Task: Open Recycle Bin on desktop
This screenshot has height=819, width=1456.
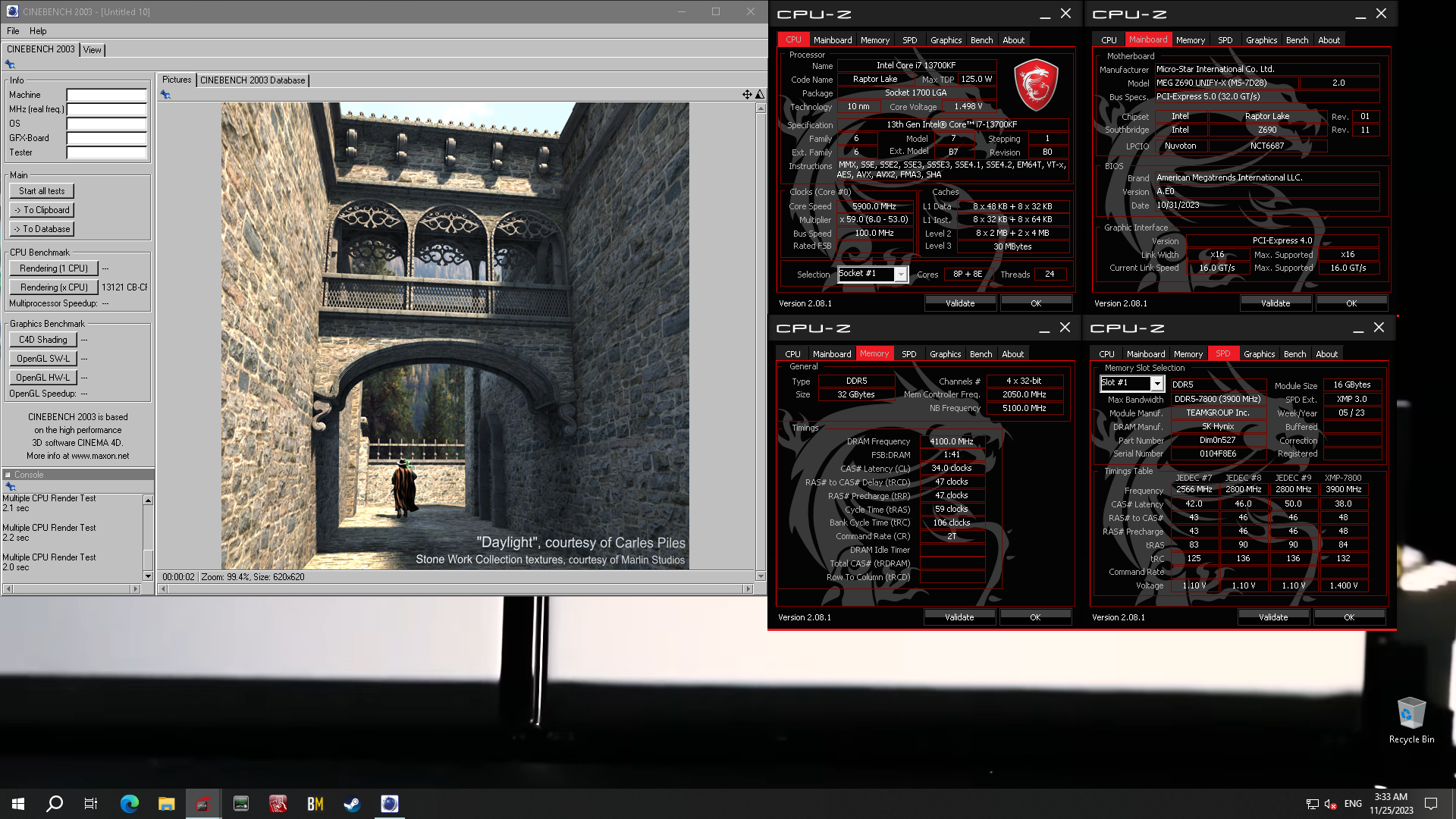Action: [x=1411, y=720]
